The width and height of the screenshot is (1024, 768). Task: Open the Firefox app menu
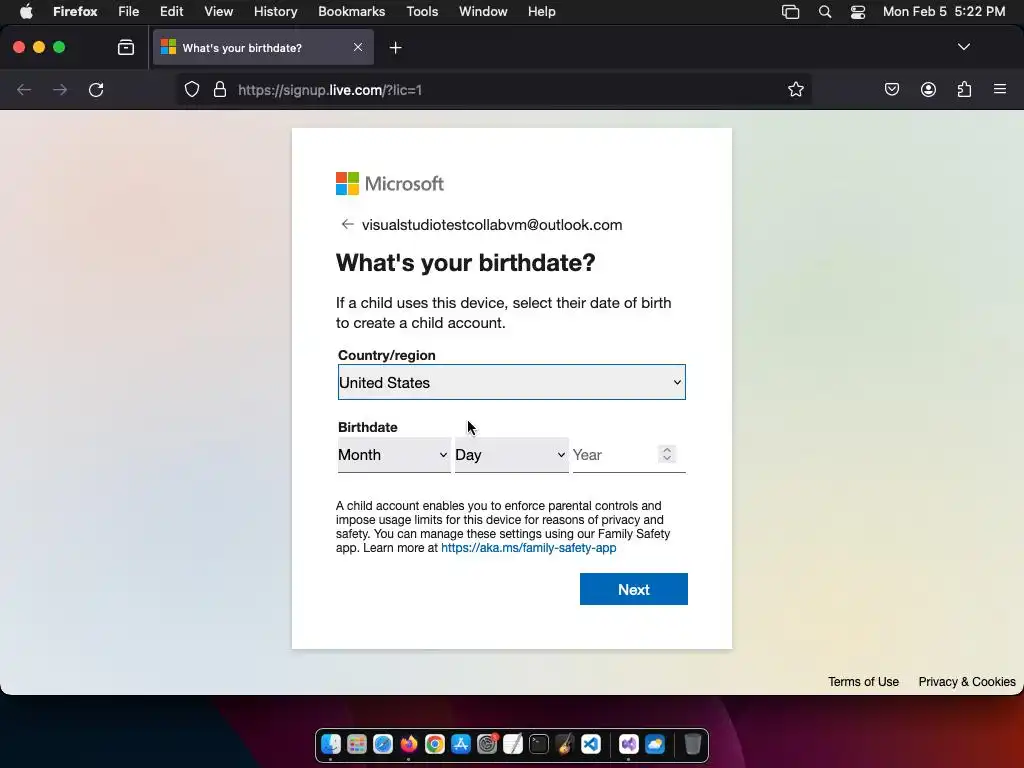pos(75,12)
